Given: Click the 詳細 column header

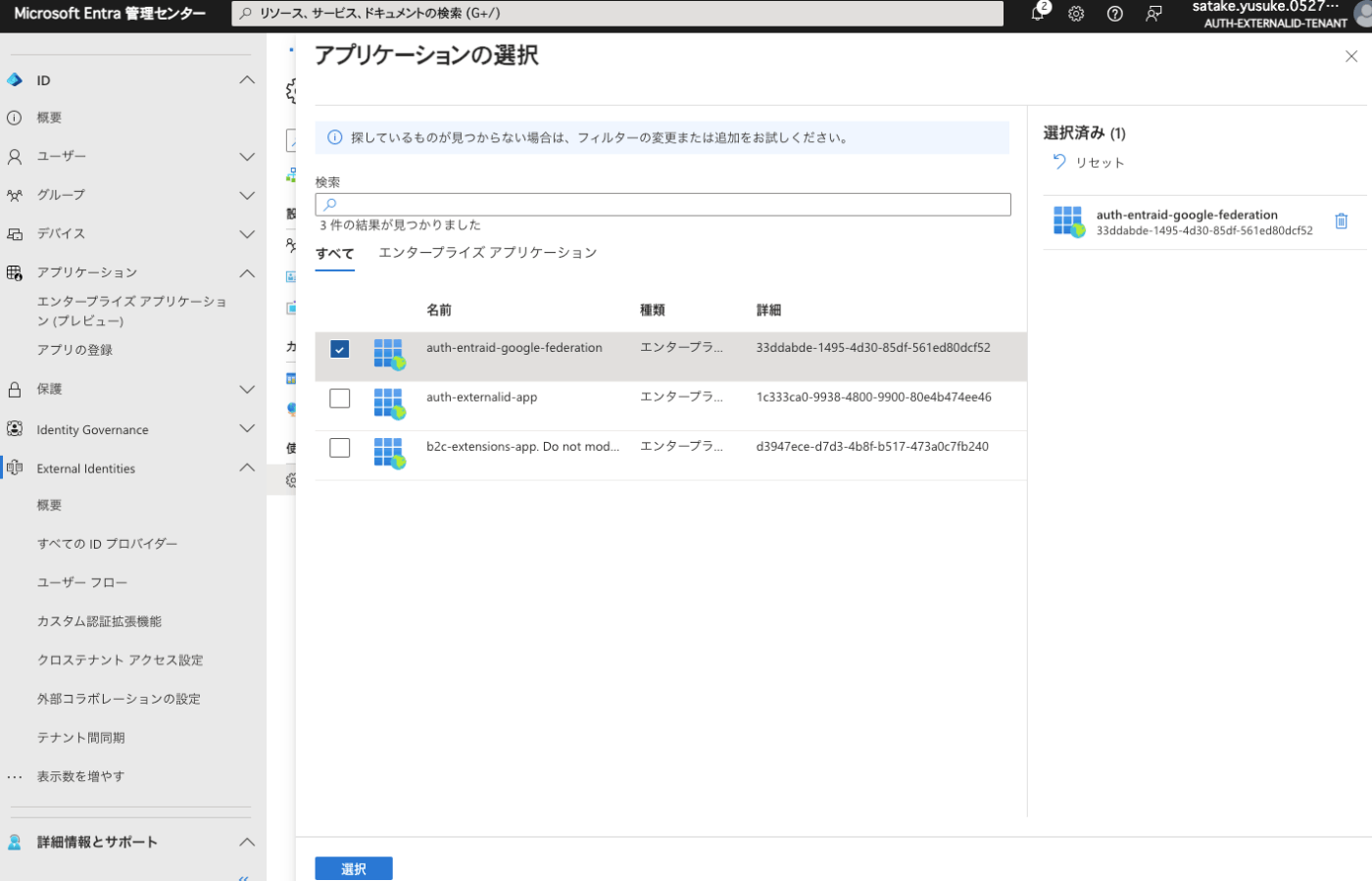Looking at the screenshot, I should (768, 310).
